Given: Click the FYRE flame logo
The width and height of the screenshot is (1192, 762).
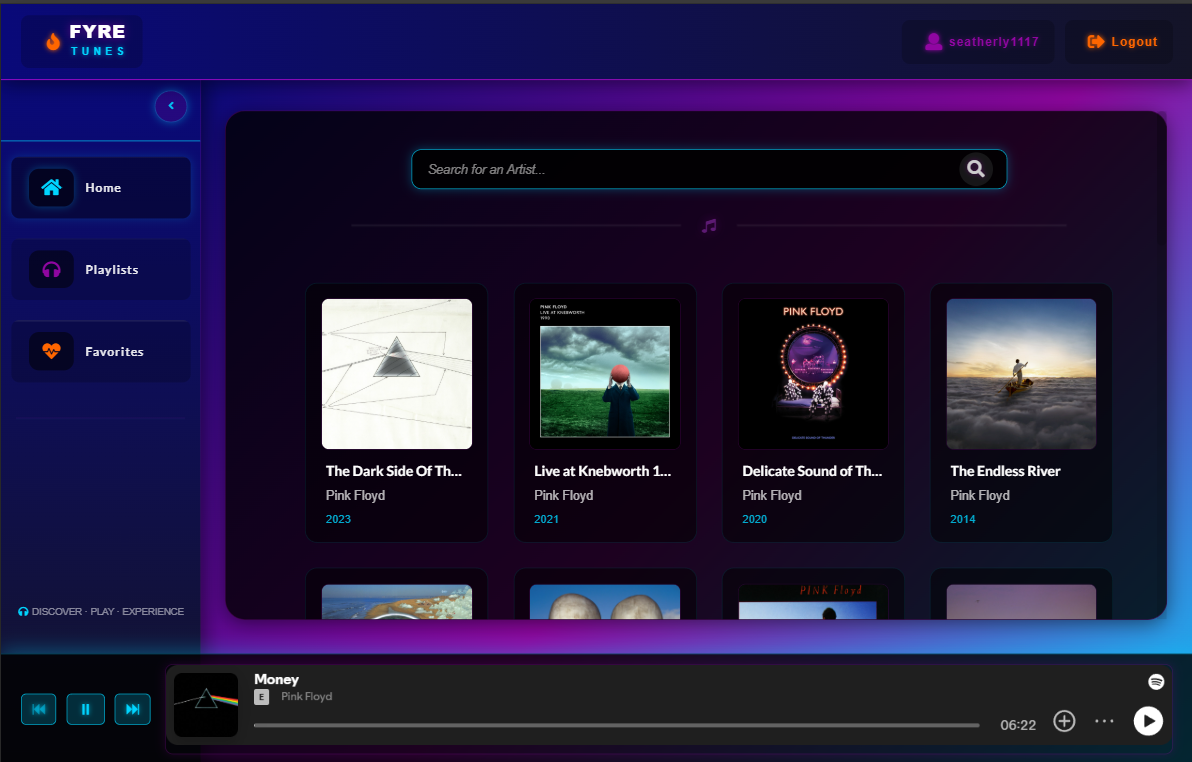Looking at the screenshot, I should click(53, 41).
